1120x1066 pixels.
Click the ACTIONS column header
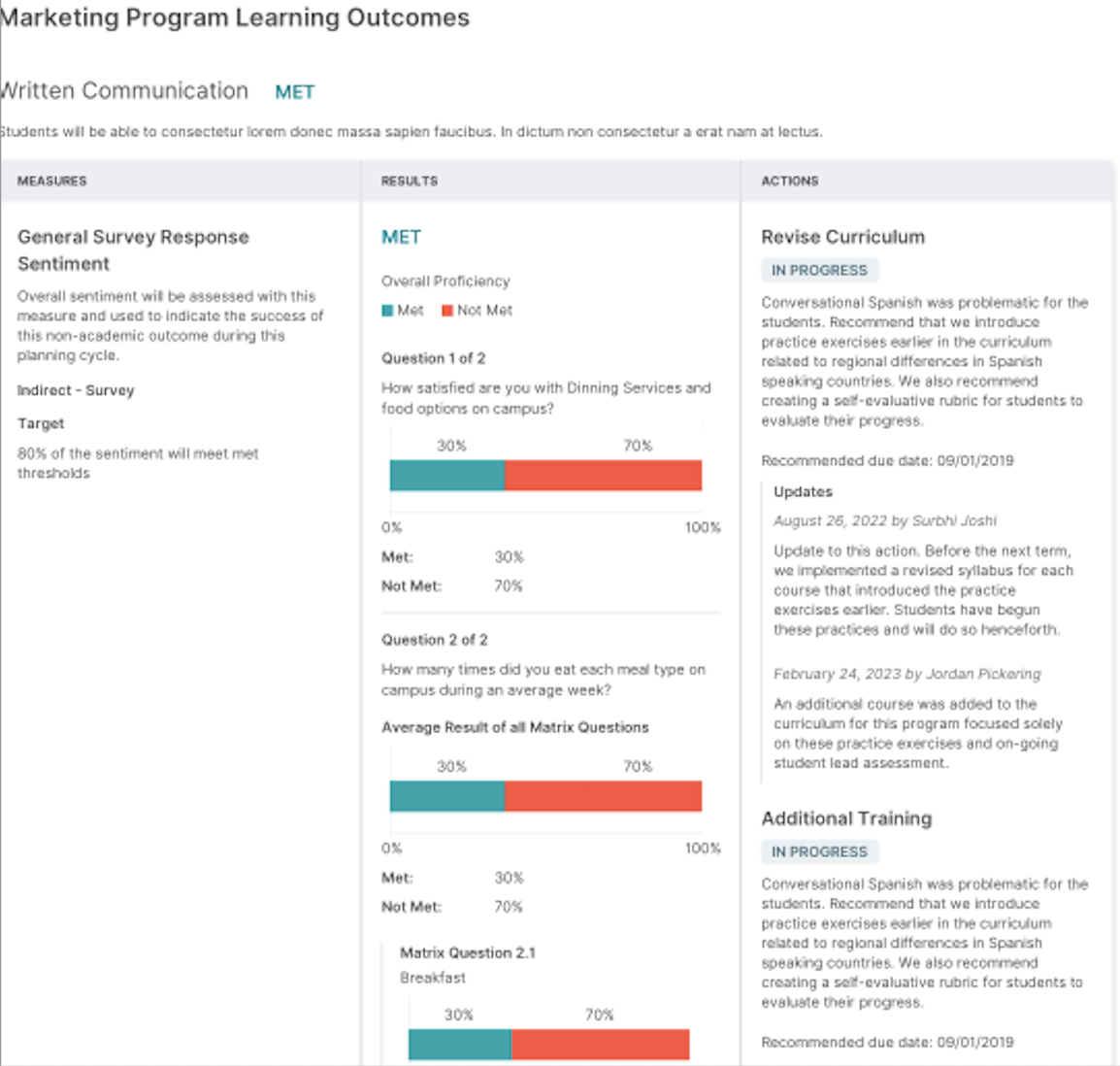click(790, 181)
